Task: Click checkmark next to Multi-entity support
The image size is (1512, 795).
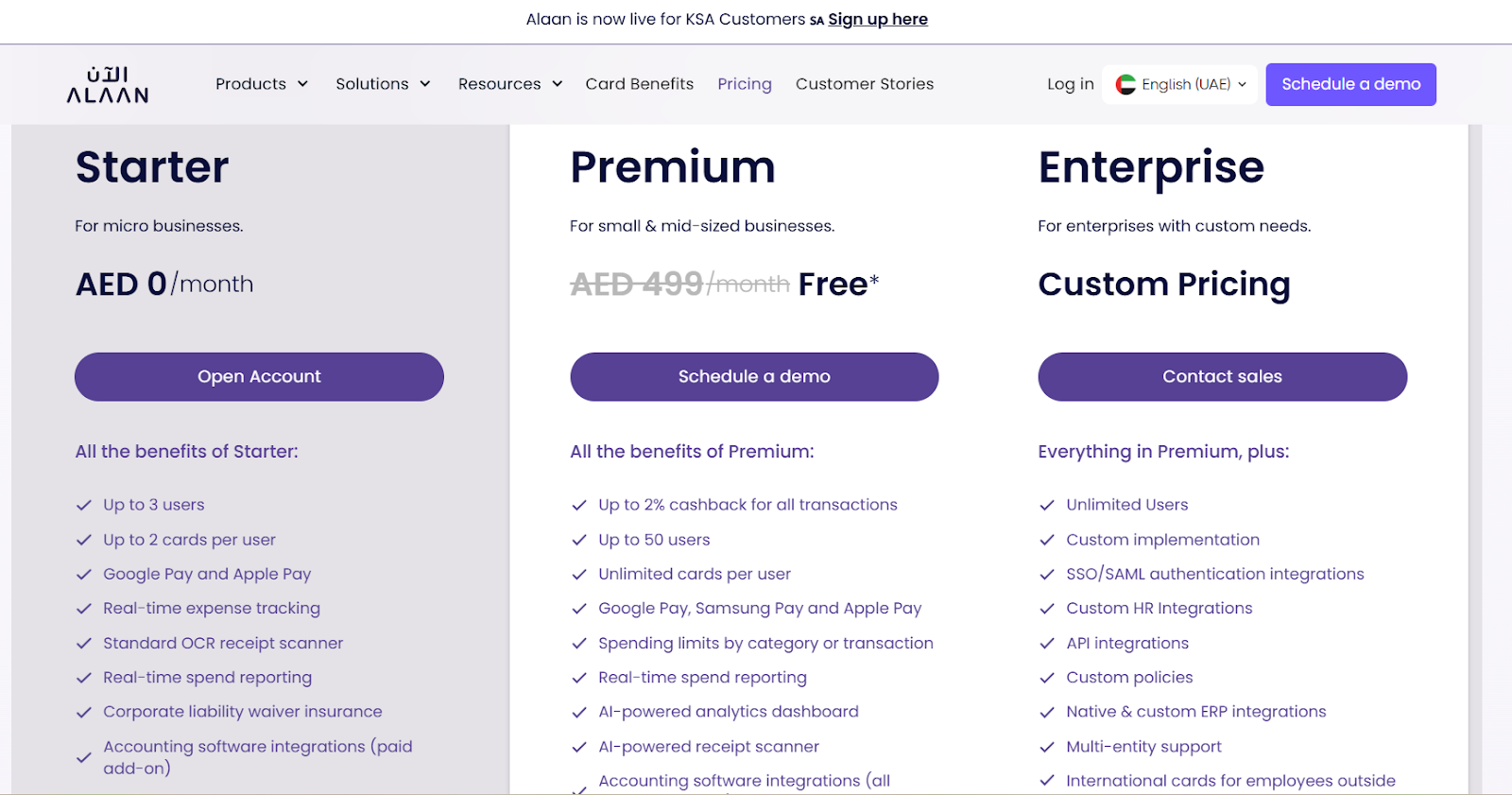Action: point(1047,747)
